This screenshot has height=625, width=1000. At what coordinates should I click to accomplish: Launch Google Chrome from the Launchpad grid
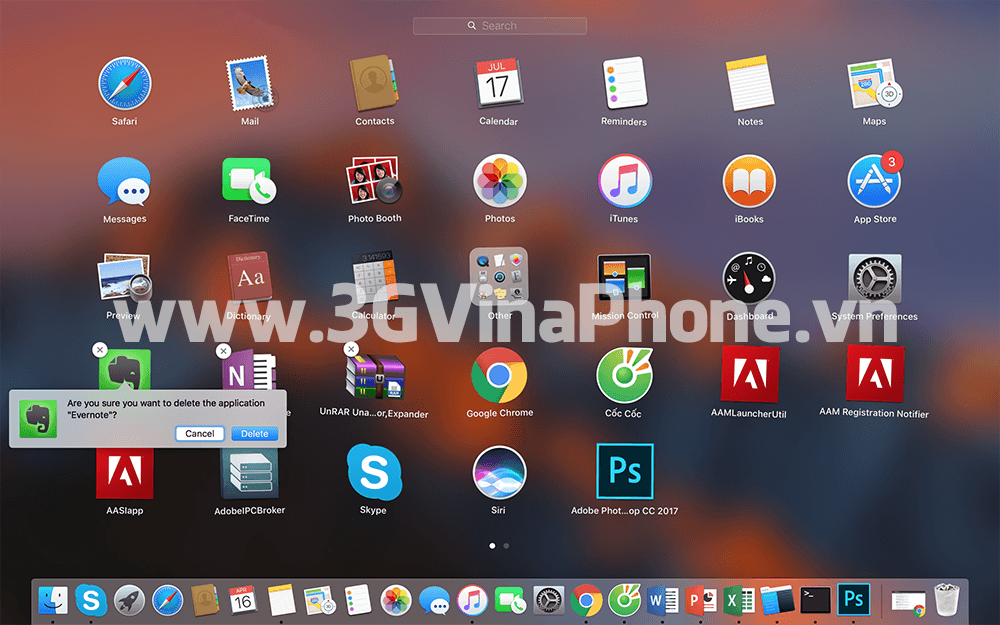499,376
